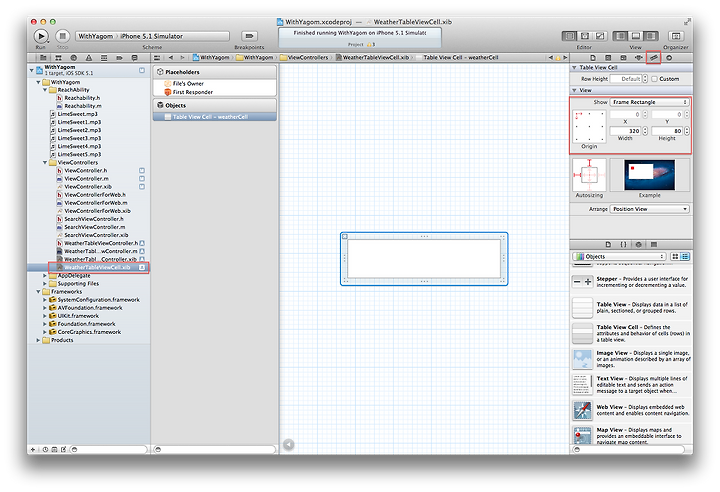Toggle Breakpoints in the toolbar

pos(249,36)
